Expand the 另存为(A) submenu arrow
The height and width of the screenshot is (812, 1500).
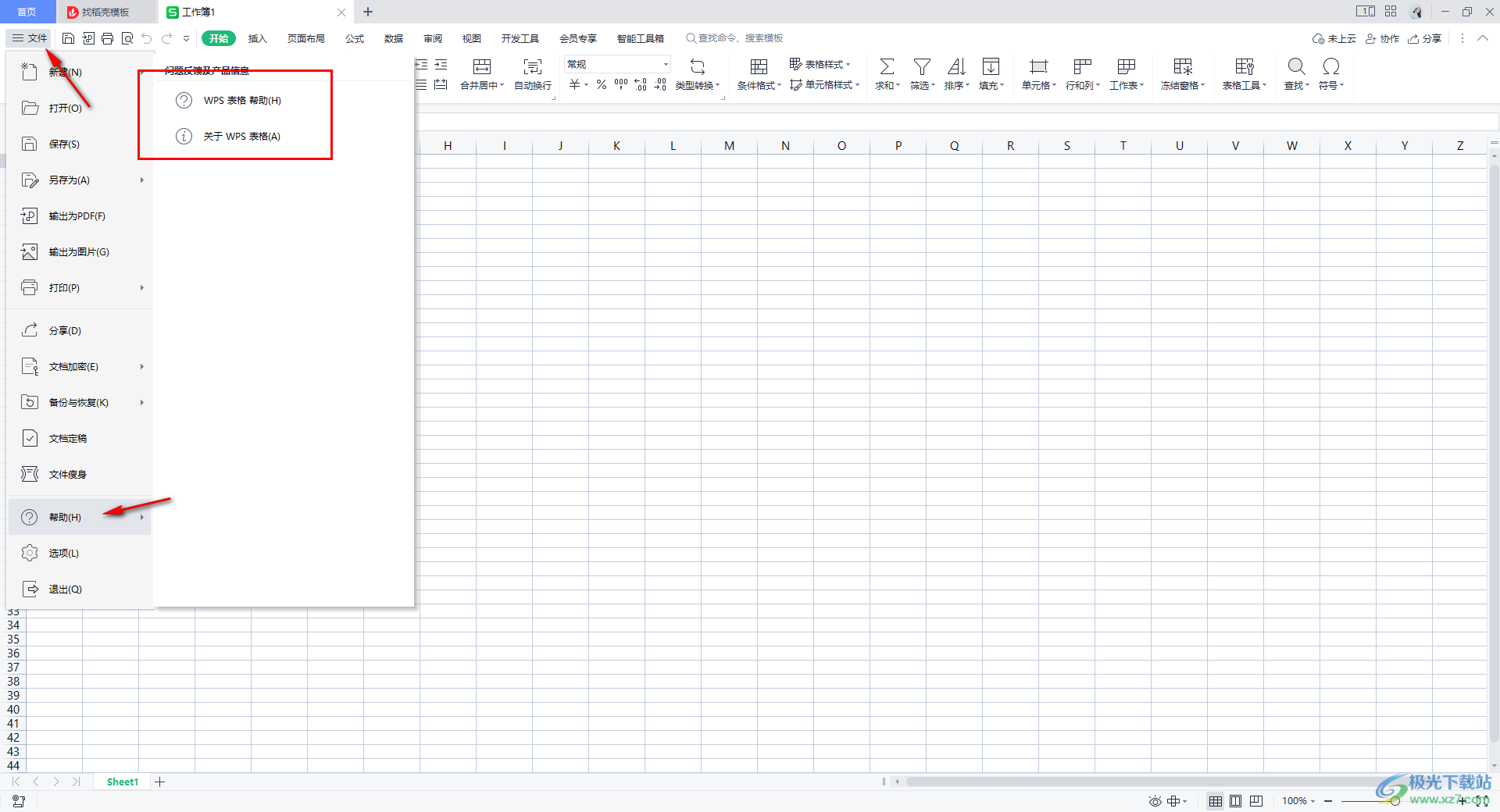[141, 180]
